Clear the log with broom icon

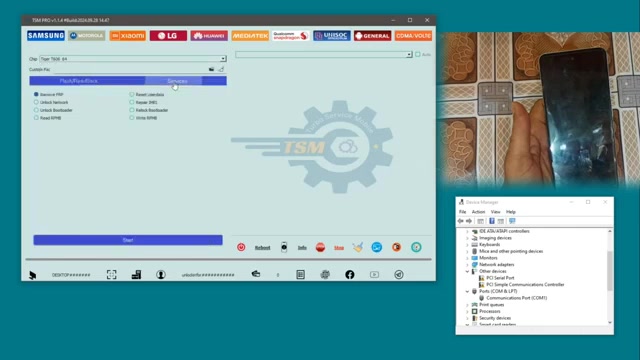pyautogui.click(x=358, y=247)
